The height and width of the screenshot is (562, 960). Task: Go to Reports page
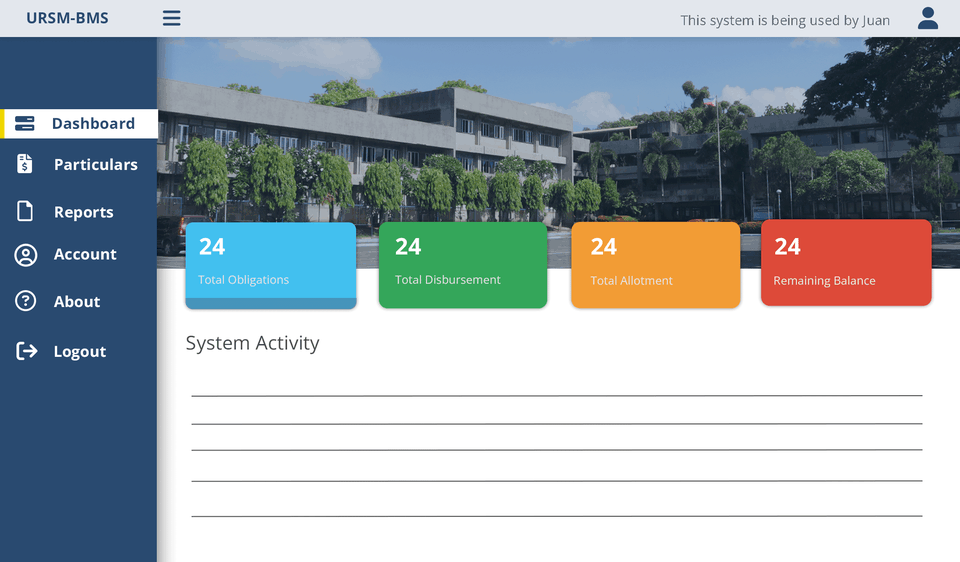click(x=83, y=212)
